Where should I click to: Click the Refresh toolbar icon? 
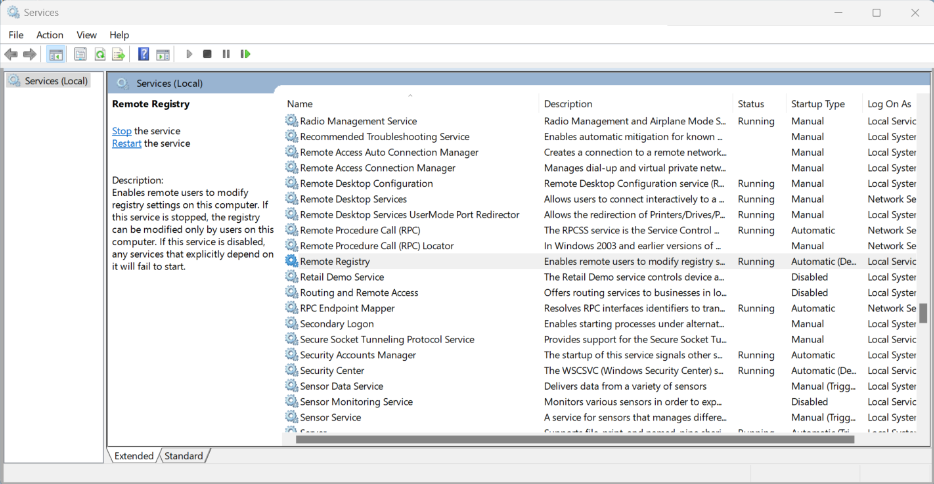click(x=100, y=54)
